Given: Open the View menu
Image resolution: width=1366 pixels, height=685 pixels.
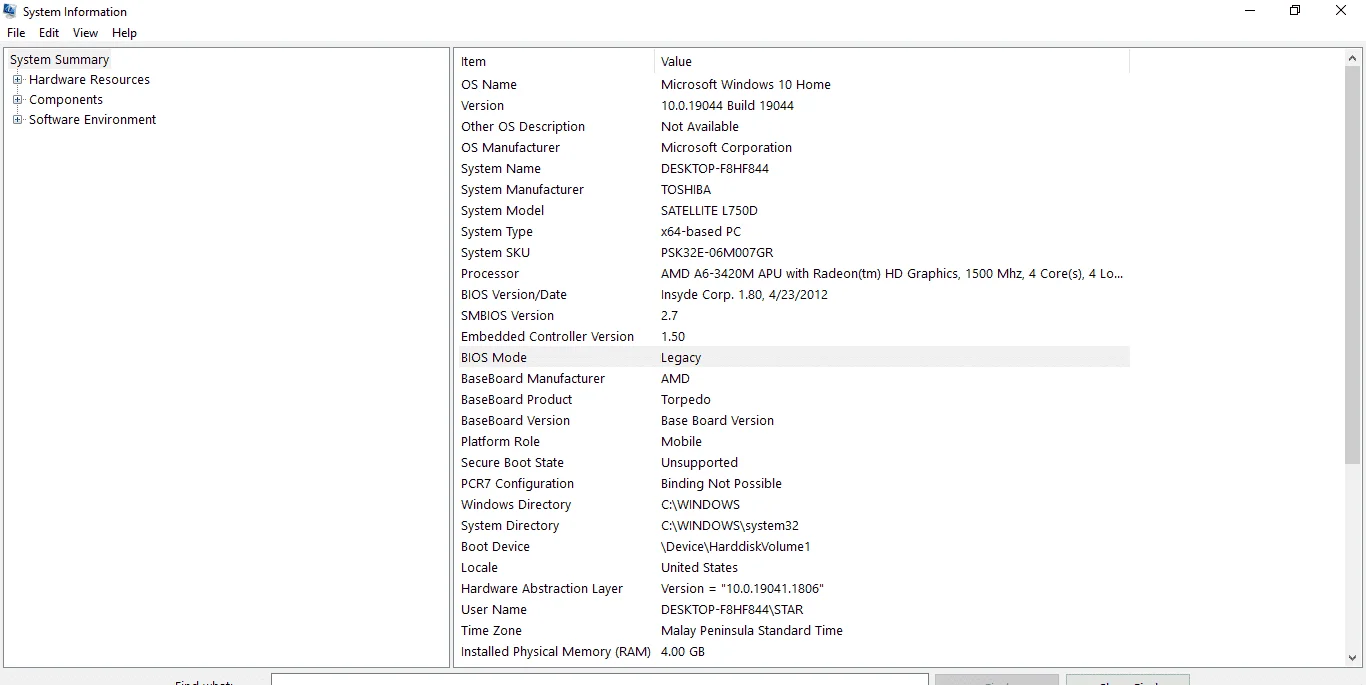Looking at the screenshot, I should 86,33.
